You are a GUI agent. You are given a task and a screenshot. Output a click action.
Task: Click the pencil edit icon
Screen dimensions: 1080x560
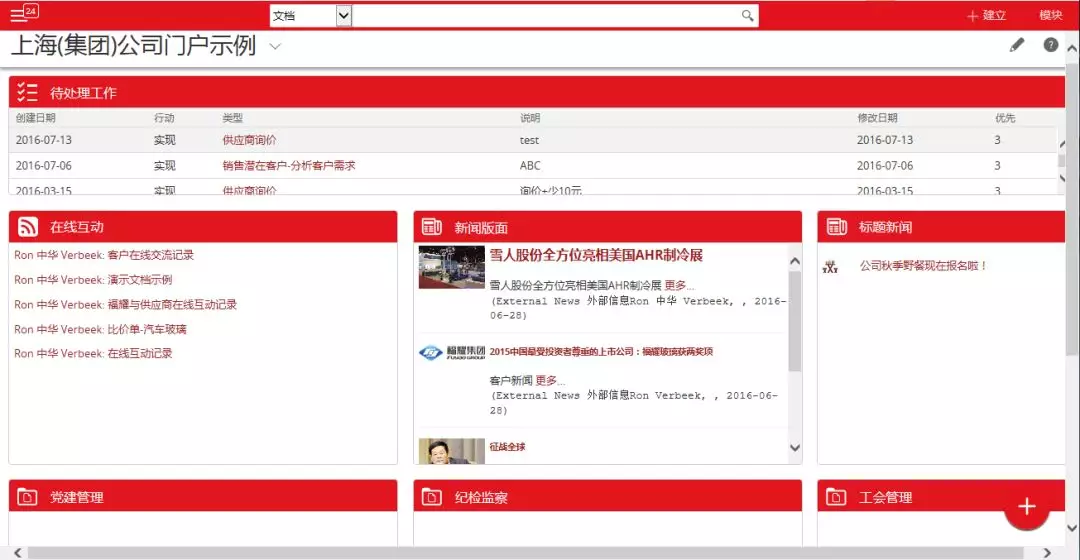1017,45
